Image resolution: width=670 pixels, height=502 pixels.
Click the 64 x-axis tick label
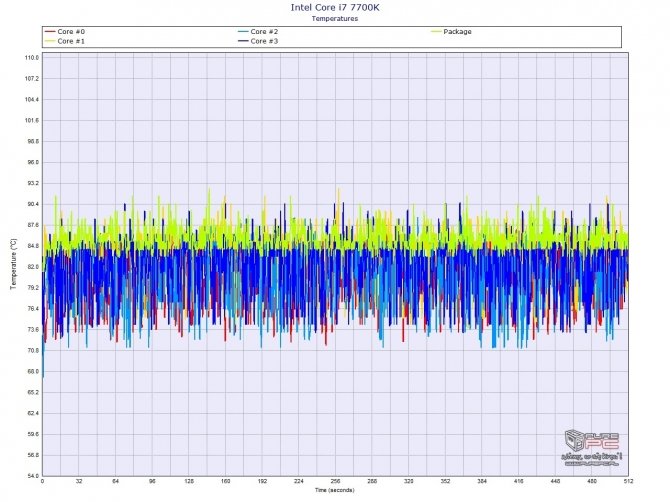(x=116, y=481)
